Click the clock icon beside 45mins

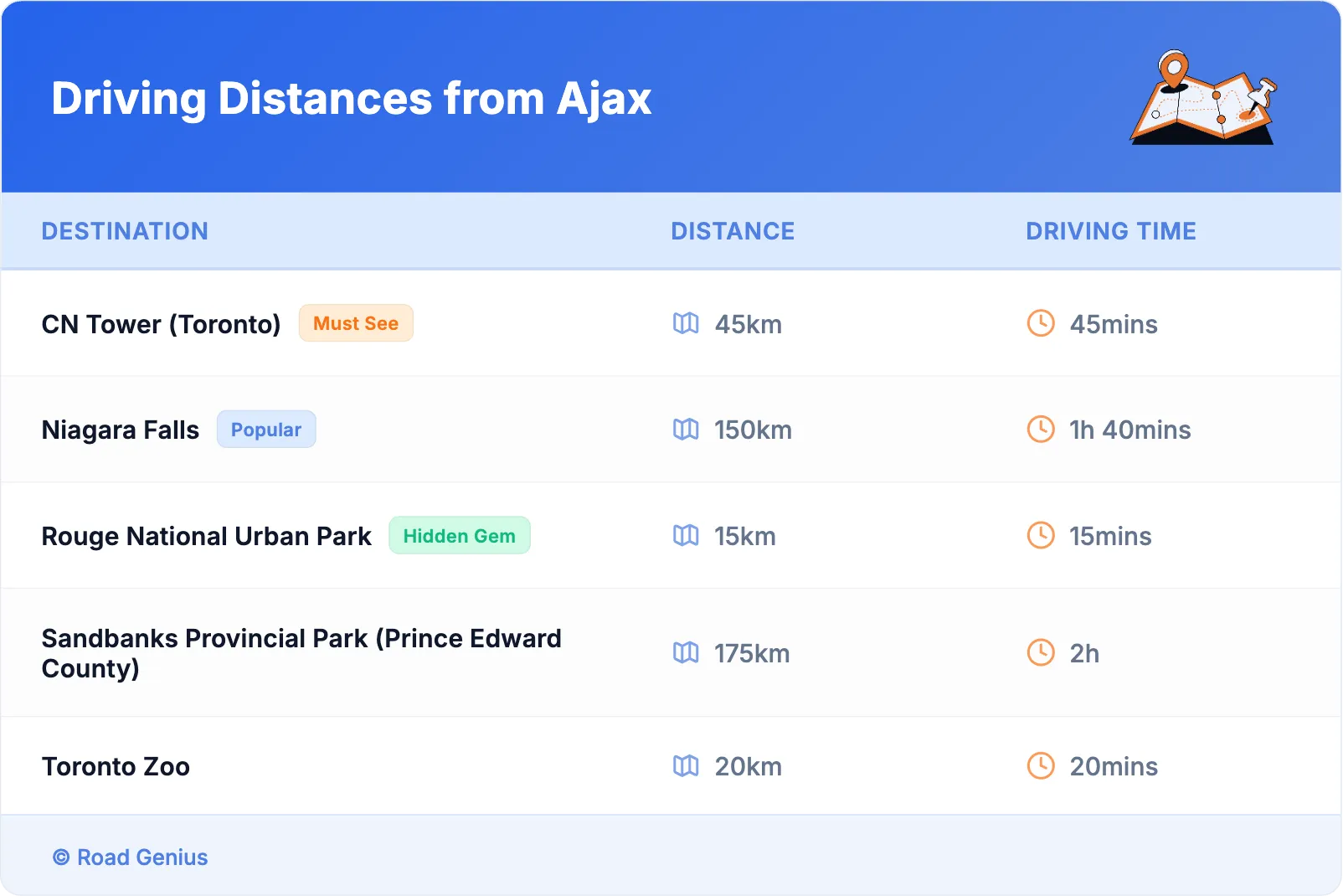point(1041,323)
